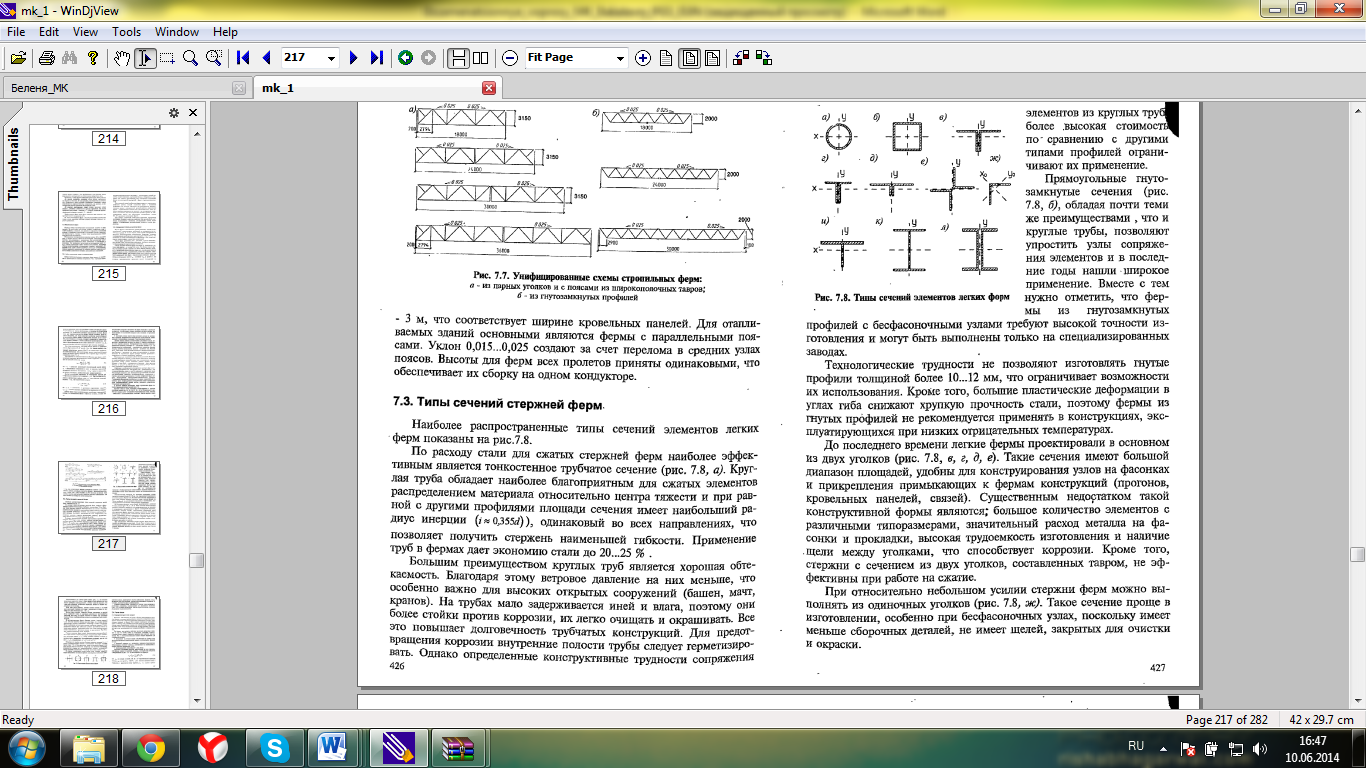
Task: Click Page 217 of 282 in status bar
Action: click(x=1226, y=720)
